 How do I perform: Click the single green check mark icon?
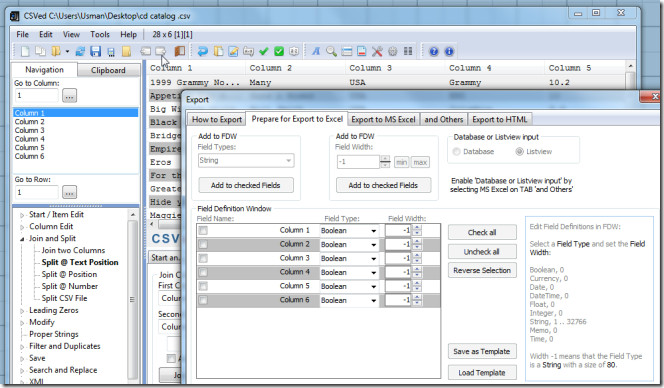coord(263,51)
